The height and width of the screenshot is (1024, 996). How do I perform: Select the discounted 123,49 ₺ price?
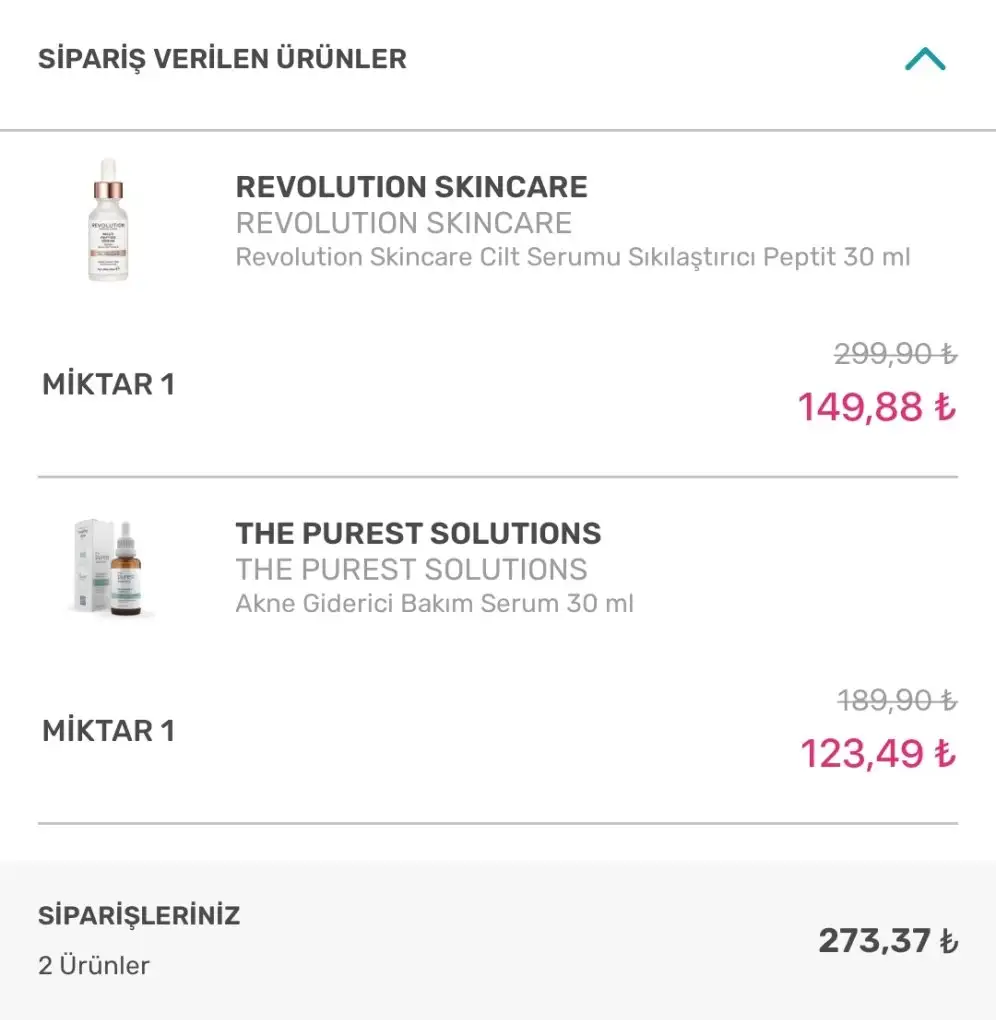tap(877, 753)
